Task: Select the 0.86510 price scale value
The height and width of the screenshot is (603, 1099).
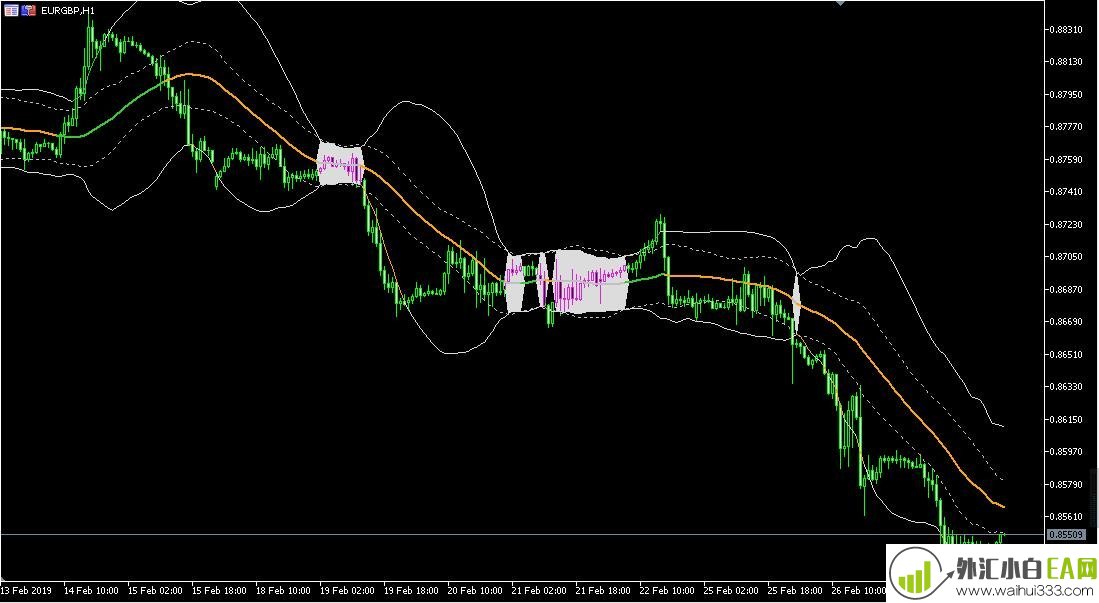Action: point(1066,354)
